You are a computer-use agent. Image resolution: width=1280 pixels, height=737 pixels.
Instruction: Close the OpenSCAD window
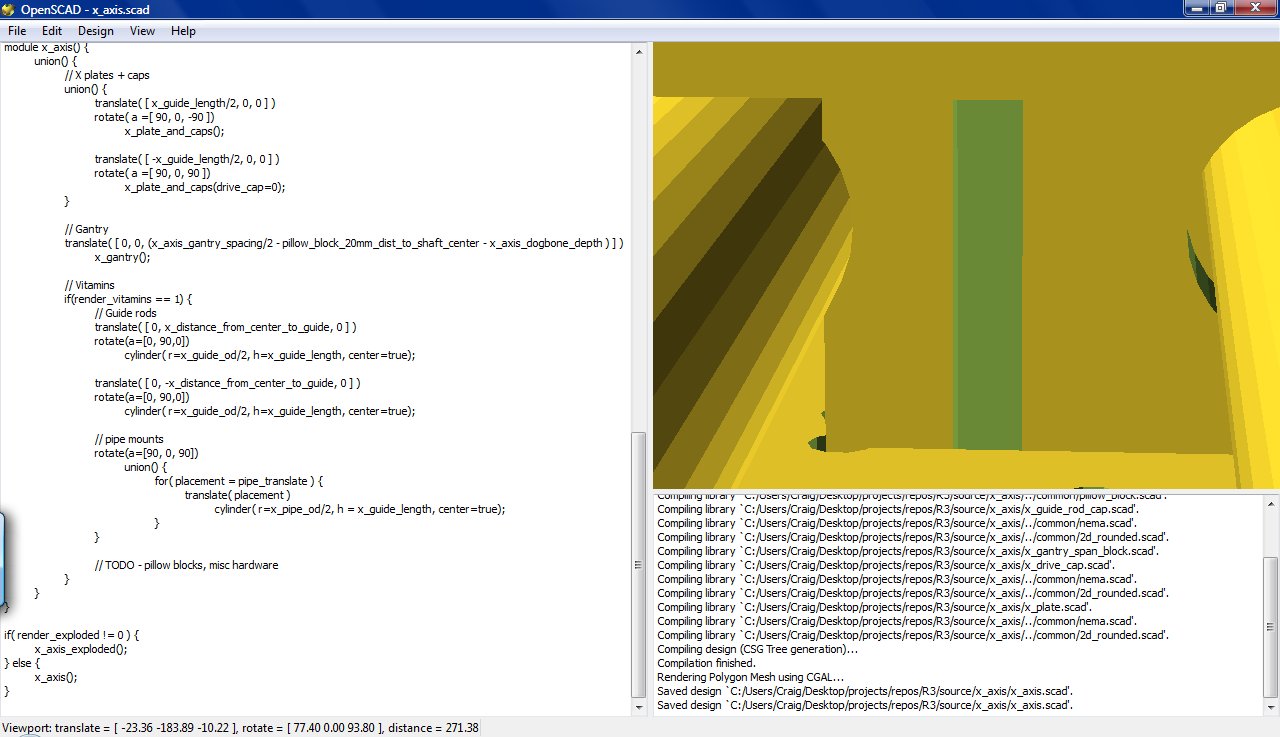pos(1256,8)
